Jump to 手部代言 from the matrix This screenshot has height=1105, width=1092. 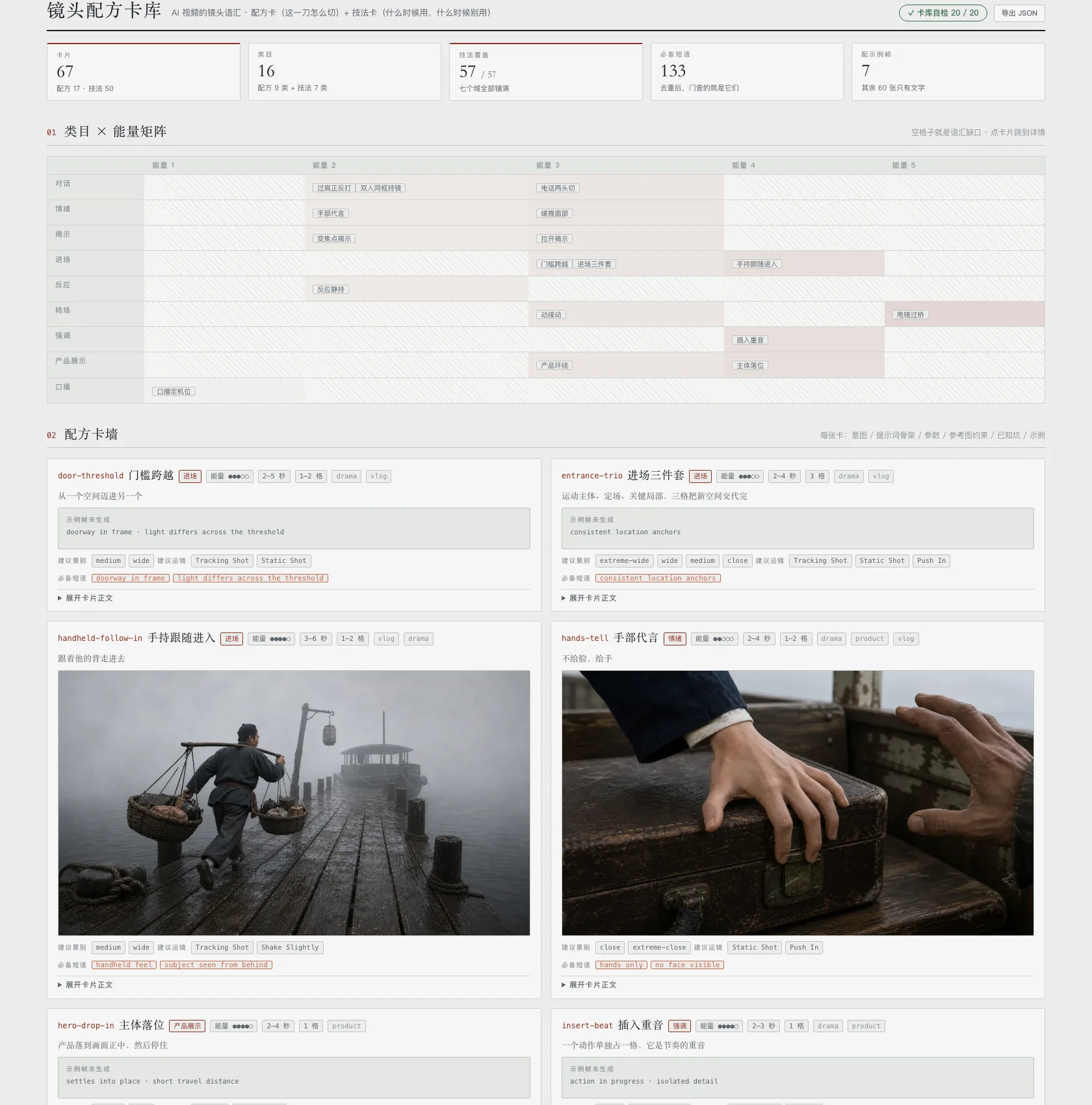tap(331, 213)
